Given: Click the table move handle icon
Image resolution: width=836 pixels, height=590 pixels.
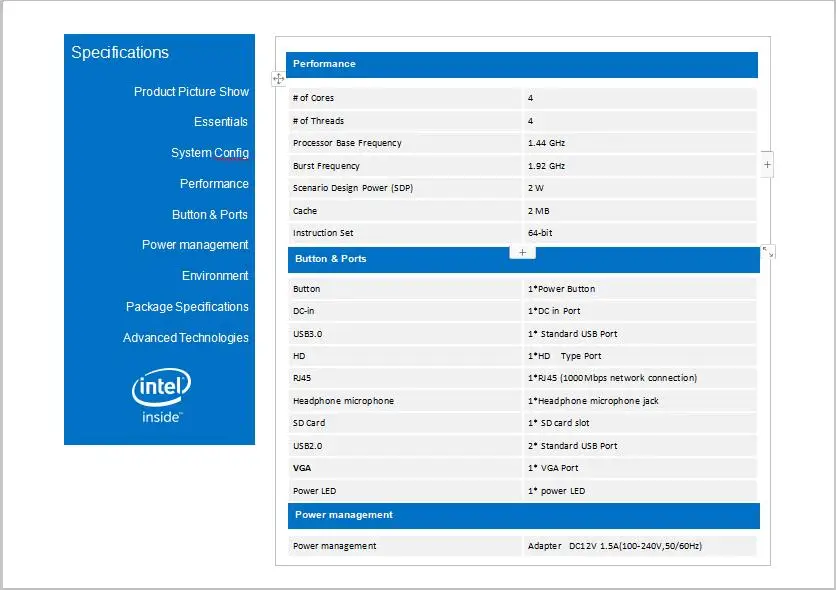Looking at the screenshot, I should [x=278, y=79].
